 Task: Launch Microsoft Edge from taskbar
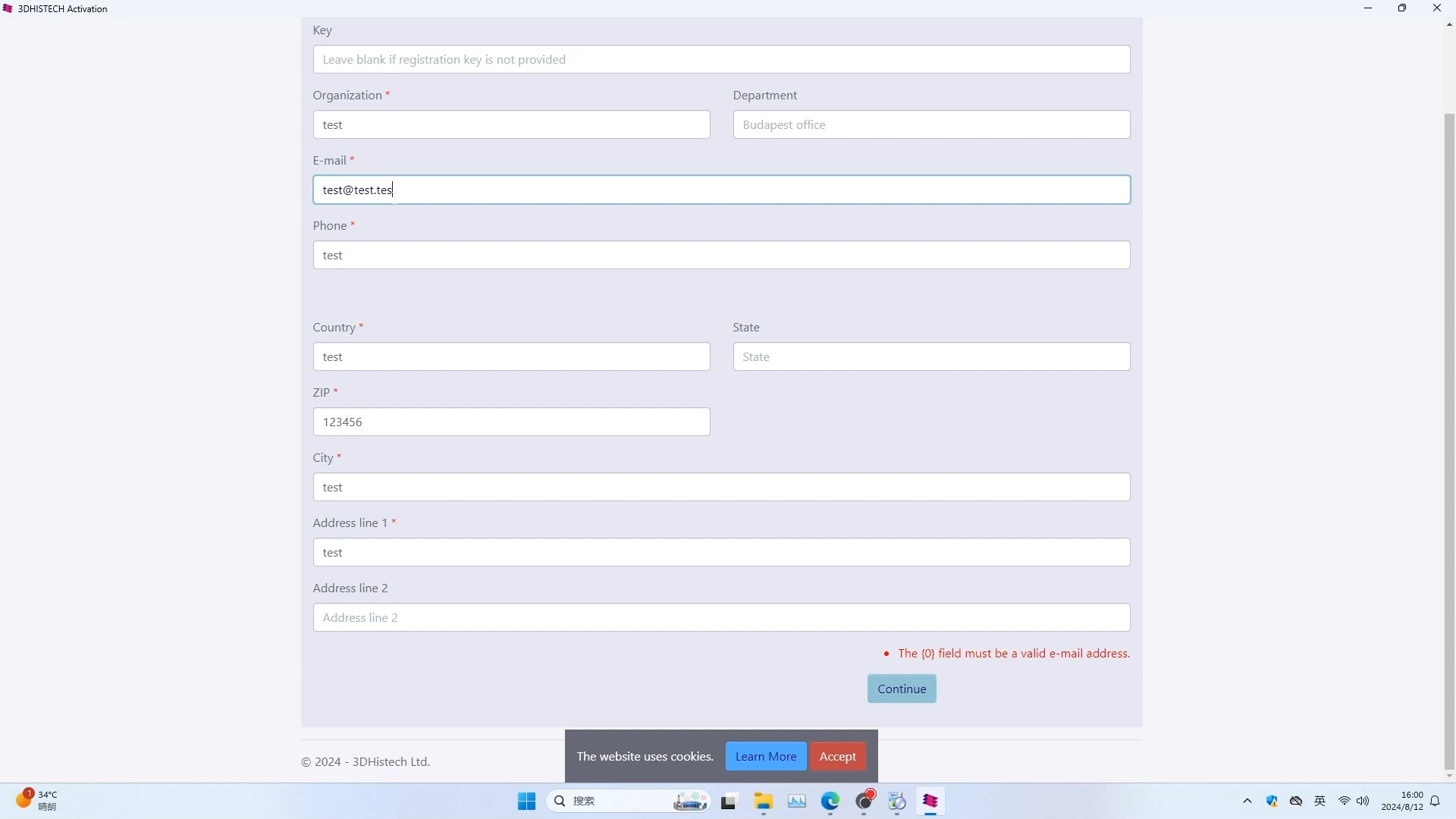[830, 802]
